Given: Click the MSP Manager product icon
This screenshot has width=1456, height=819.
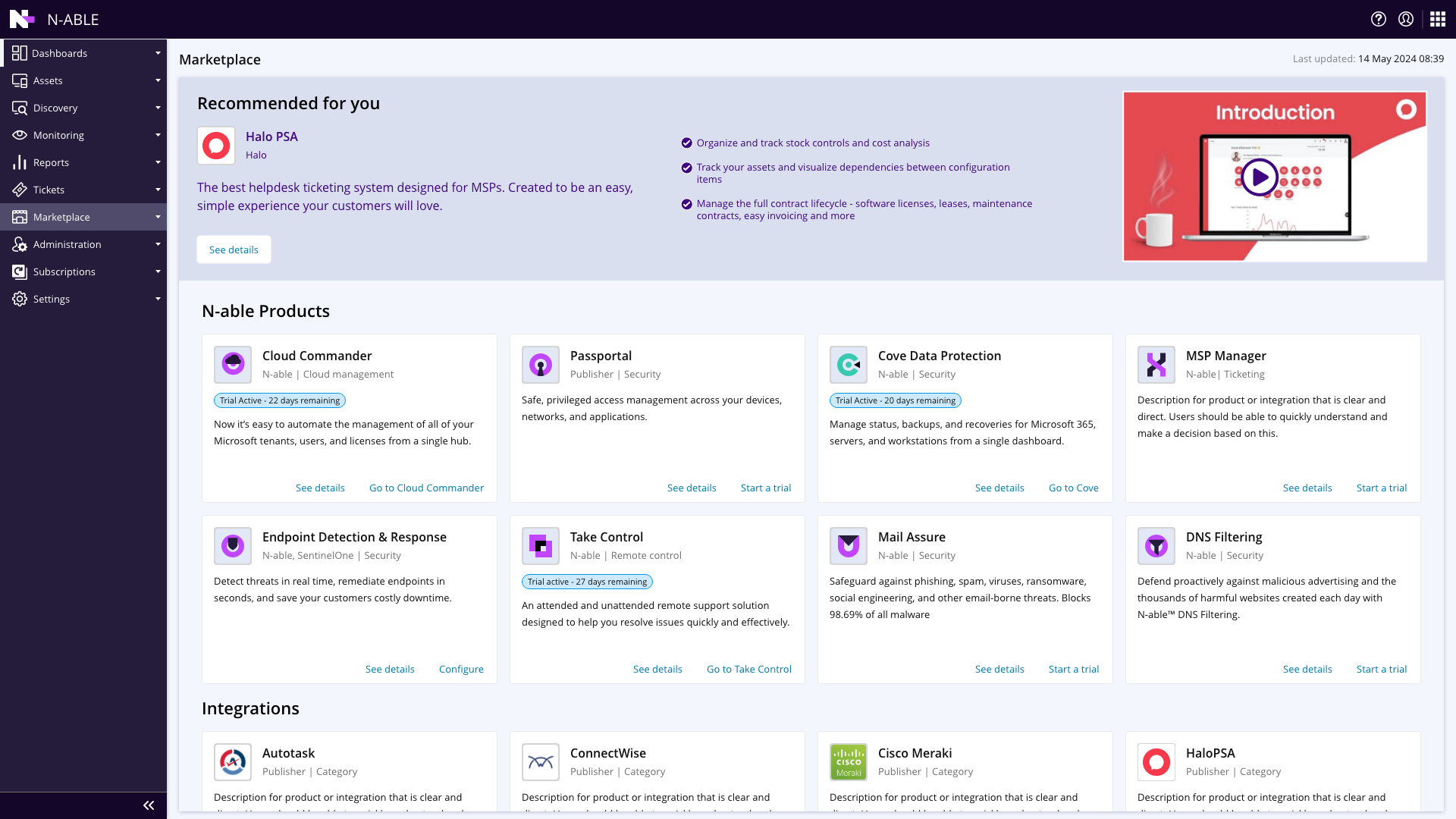Looking at the screenshot, I should 1156,365.
